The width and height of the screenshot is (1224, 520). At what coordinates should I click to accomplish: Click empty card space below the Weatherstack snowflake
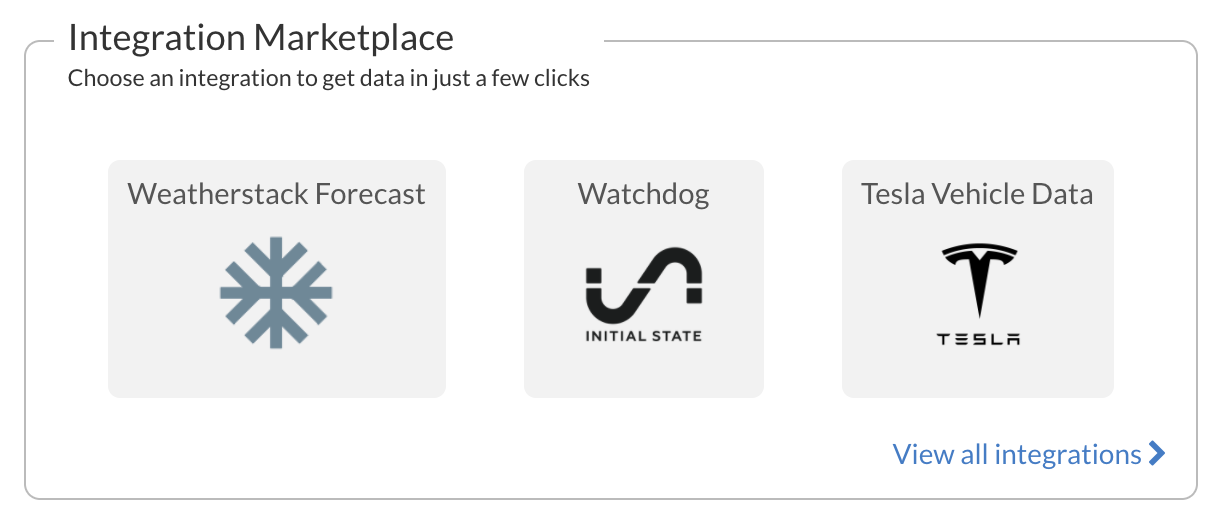coord(276,374)
